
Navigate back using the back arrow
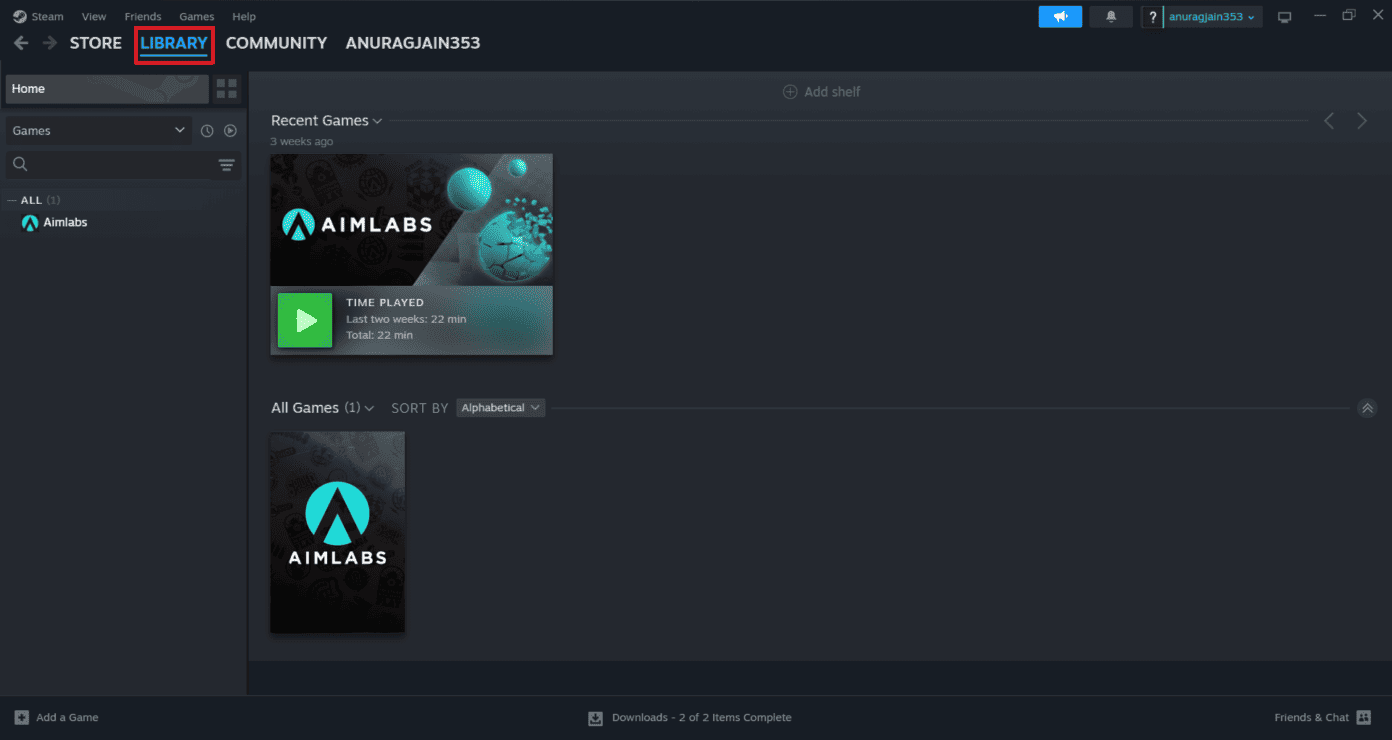[x=20, y=43]
